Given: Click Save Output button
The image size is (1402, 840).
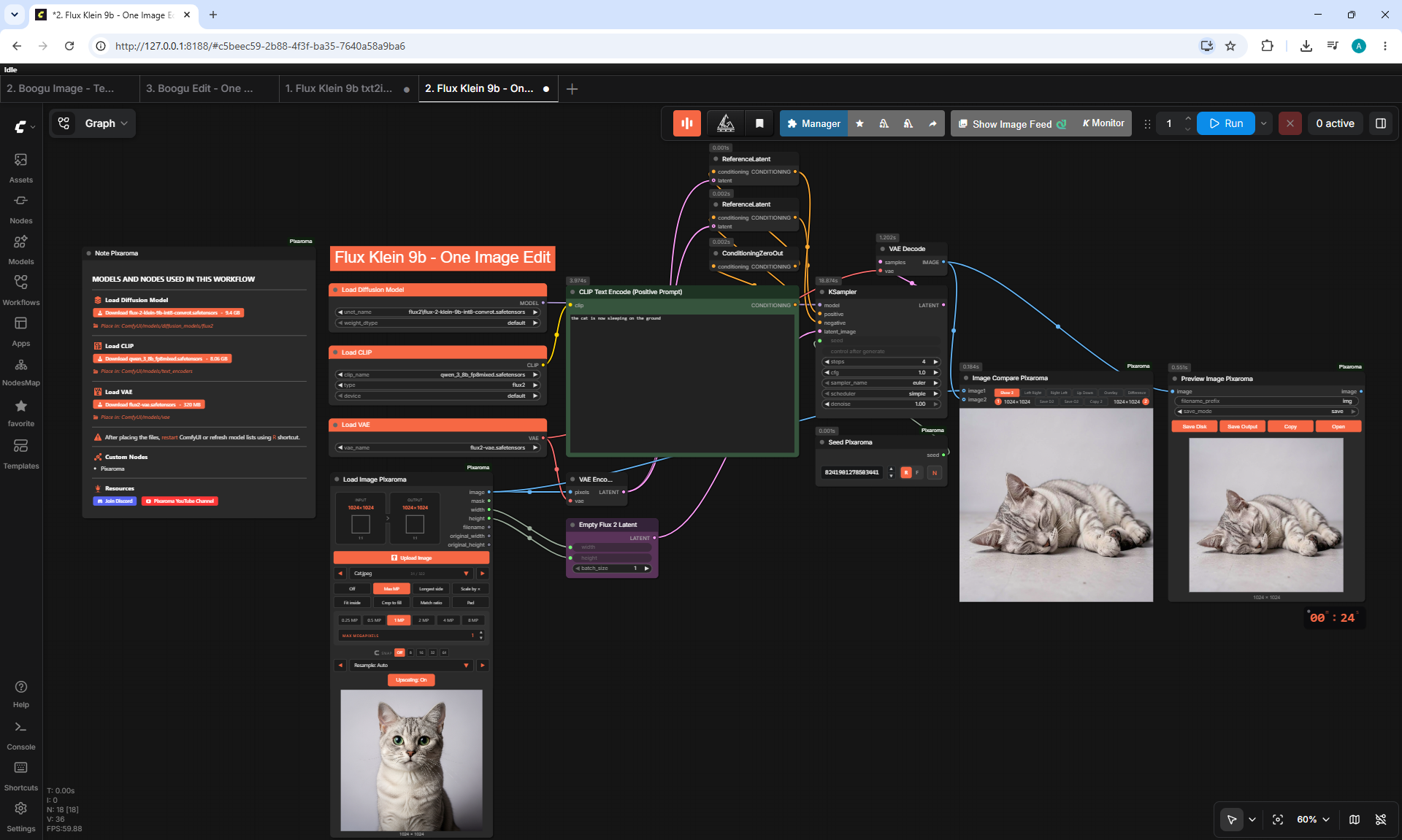Looking at the screenshot, I should tap(1242, 427).
